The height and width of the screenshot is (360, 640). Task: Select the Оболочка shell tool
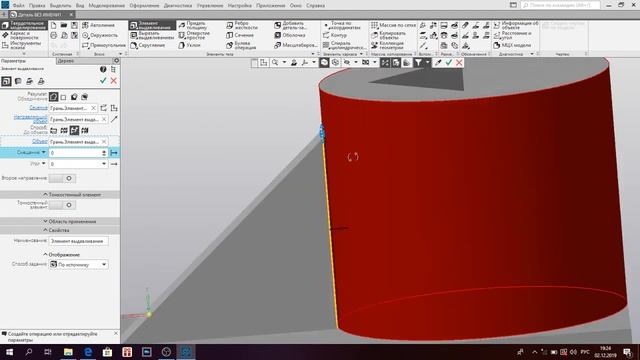coord(290,36)
